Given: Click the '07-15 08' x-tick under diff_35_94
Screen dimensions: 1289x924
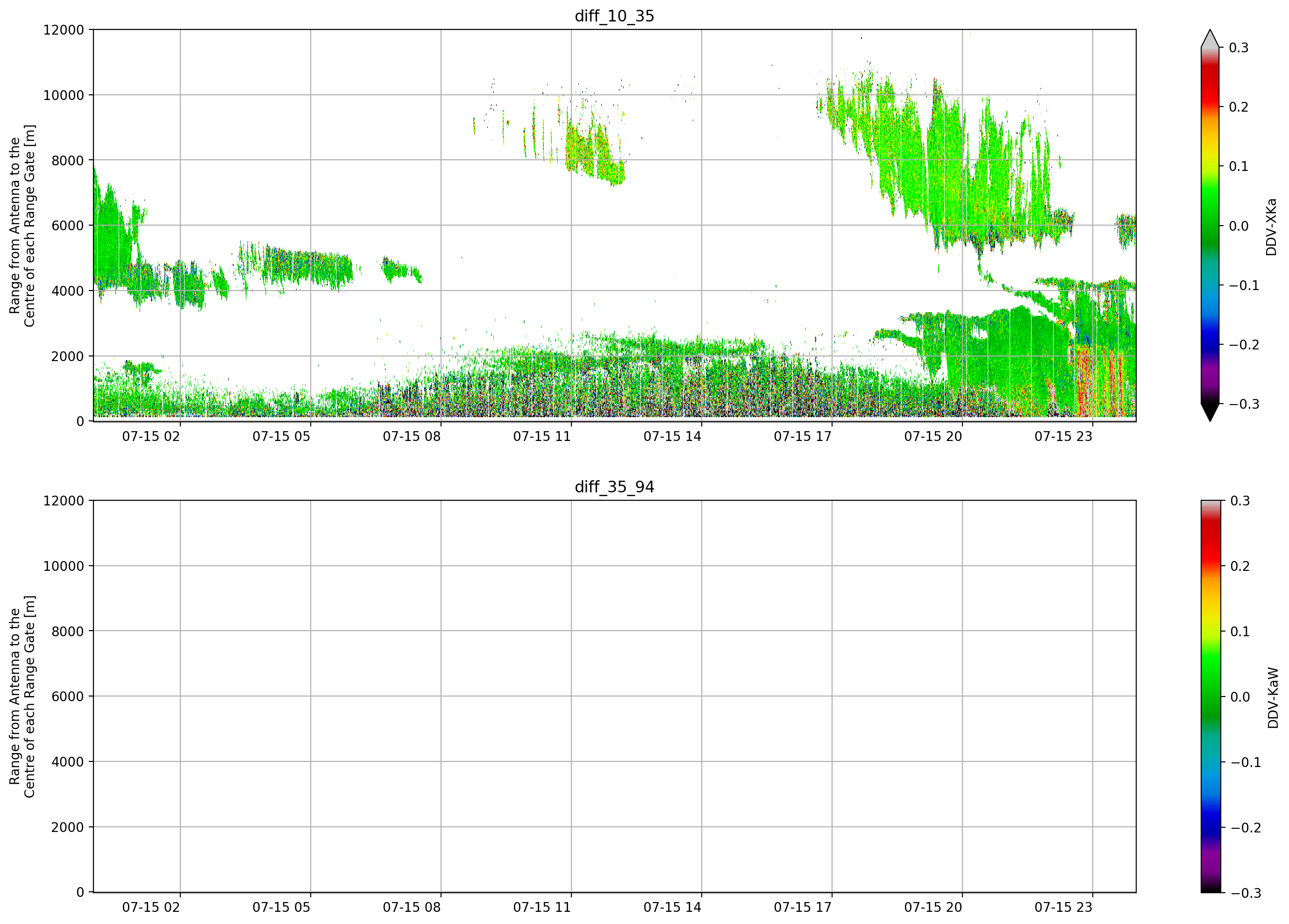Looking at the screenshot, I should [412, 908].
